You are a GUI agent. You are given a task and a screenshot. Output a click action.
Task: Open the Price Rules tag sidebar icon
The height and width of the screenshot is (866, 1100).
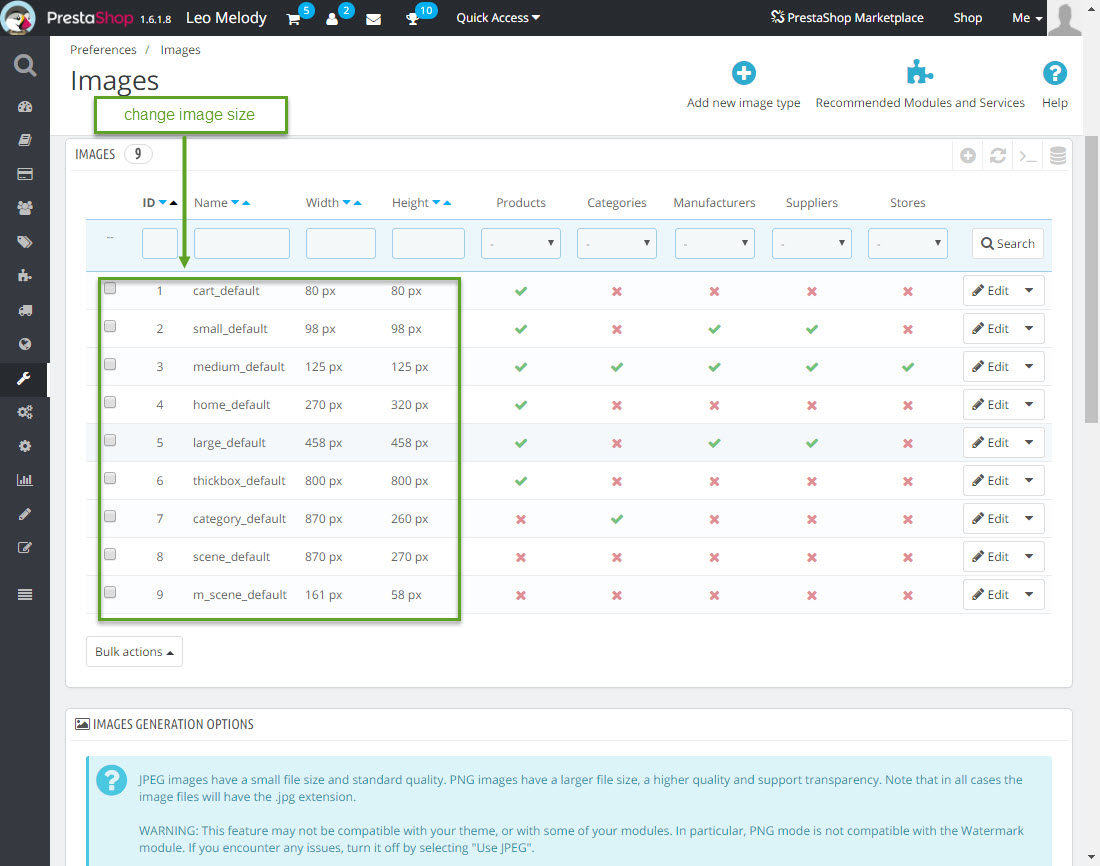click(x=25, y=242)
